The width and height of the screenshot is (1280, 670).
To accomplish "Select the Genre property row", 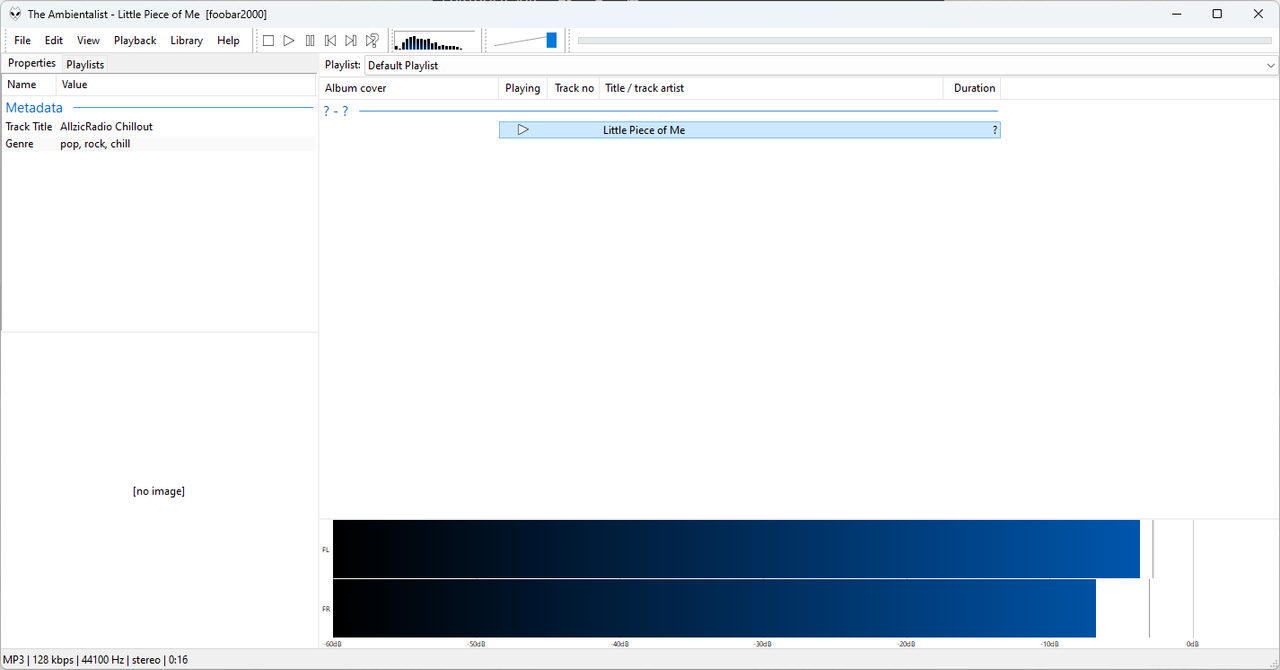I will click(x=159, y=144).
